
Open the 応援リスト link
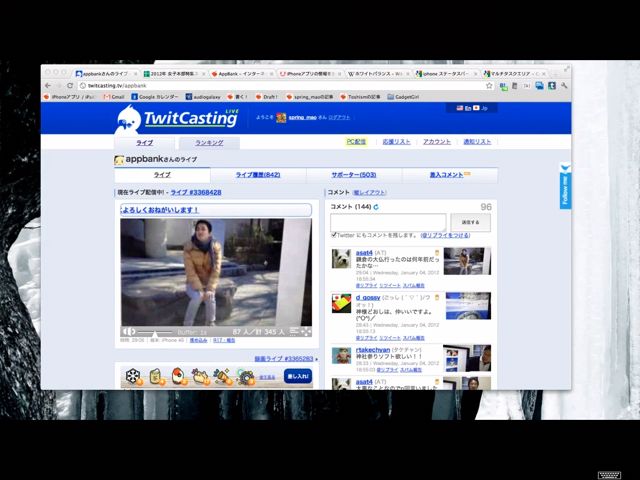(x=396, y=142)
